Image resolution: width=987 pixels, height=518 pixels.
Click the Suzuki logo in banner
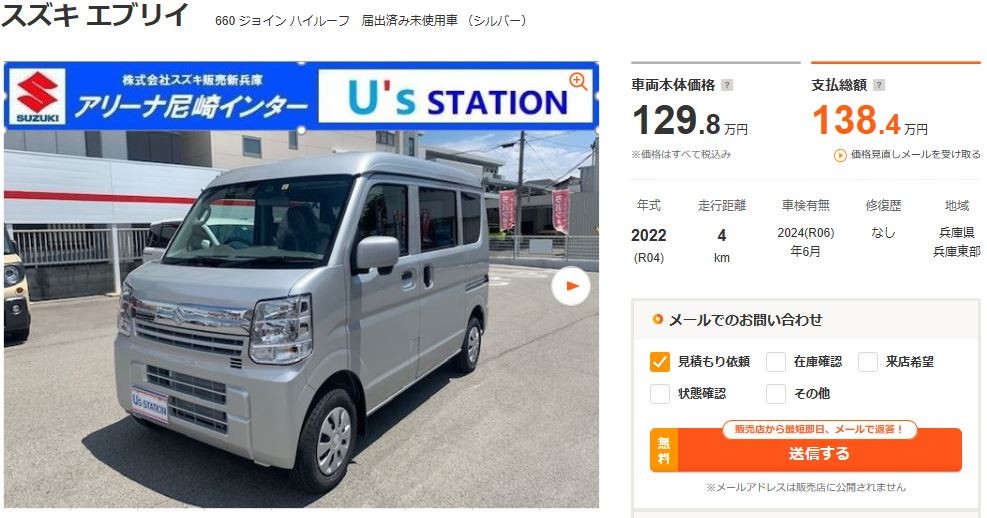38,96
